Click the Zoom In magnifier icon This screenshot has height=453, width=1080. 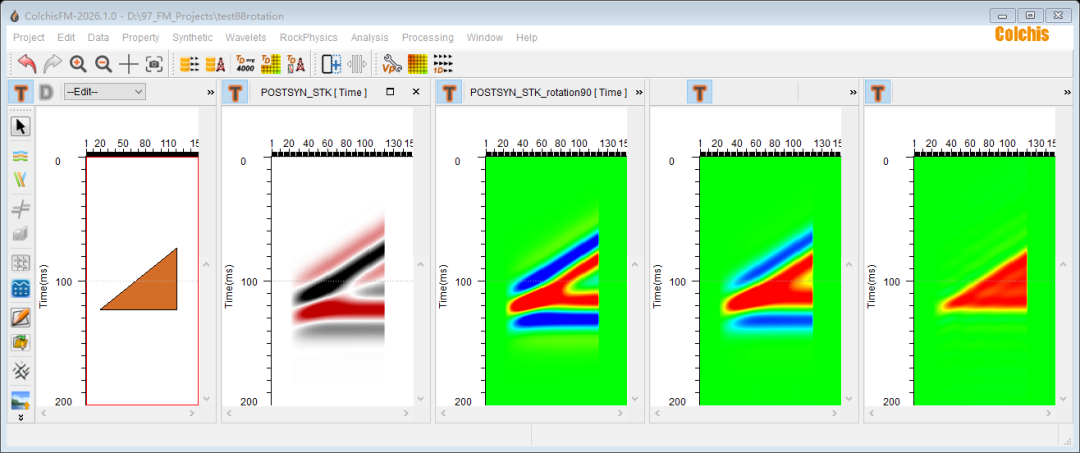(78, 64)
